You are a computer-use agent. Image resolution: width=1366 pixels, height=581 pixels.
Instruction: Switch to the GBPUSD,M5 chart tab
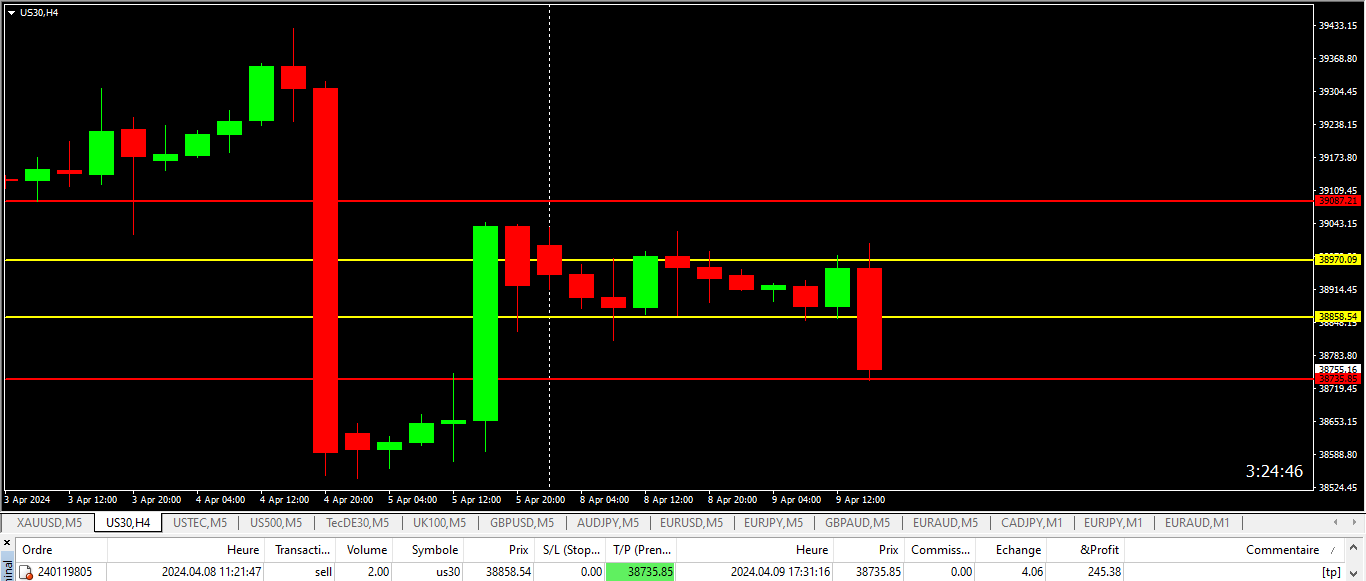(521, 522)
